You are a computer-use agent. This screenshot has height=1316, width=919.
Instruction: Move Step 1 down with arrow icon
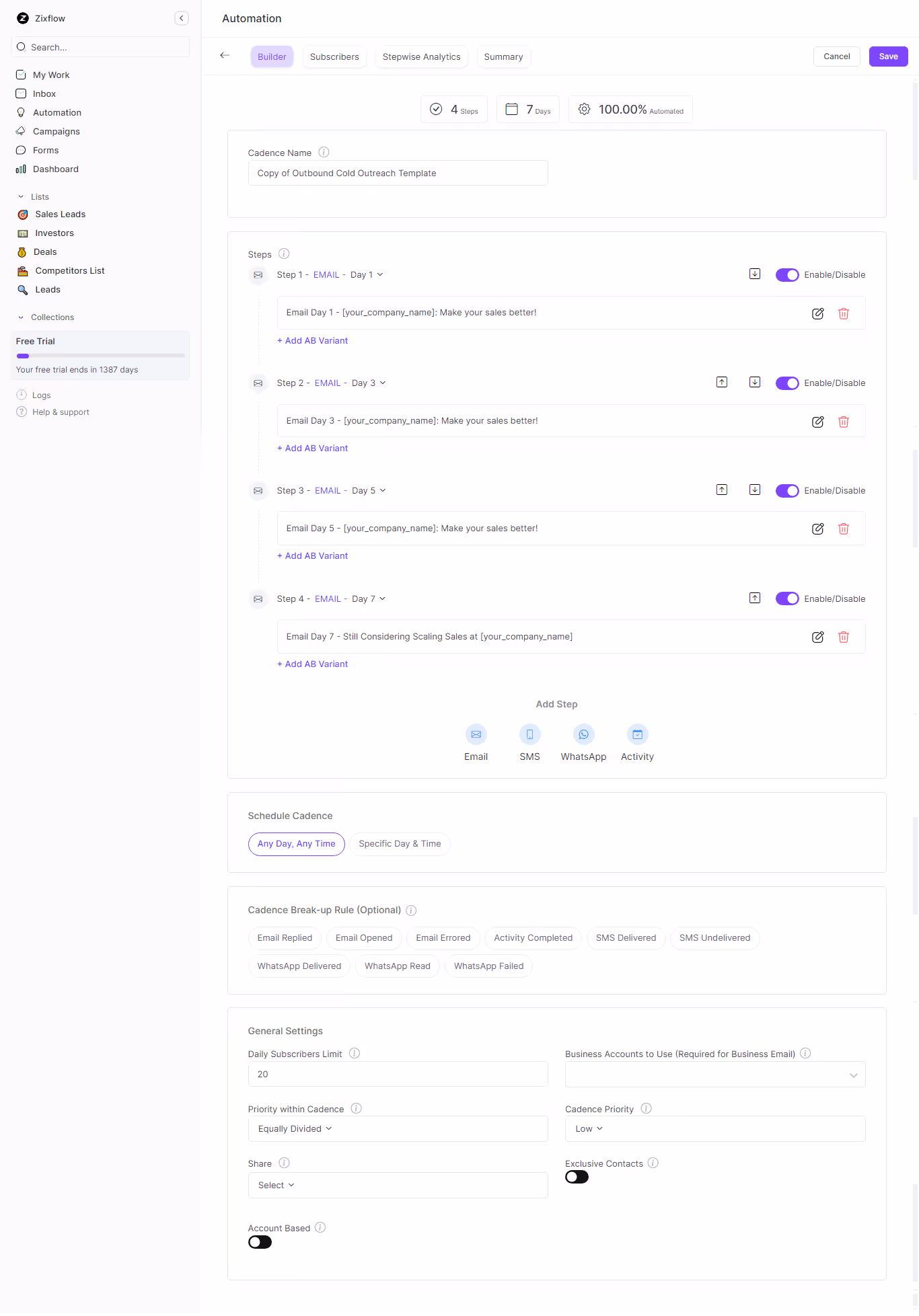point(755,274)
